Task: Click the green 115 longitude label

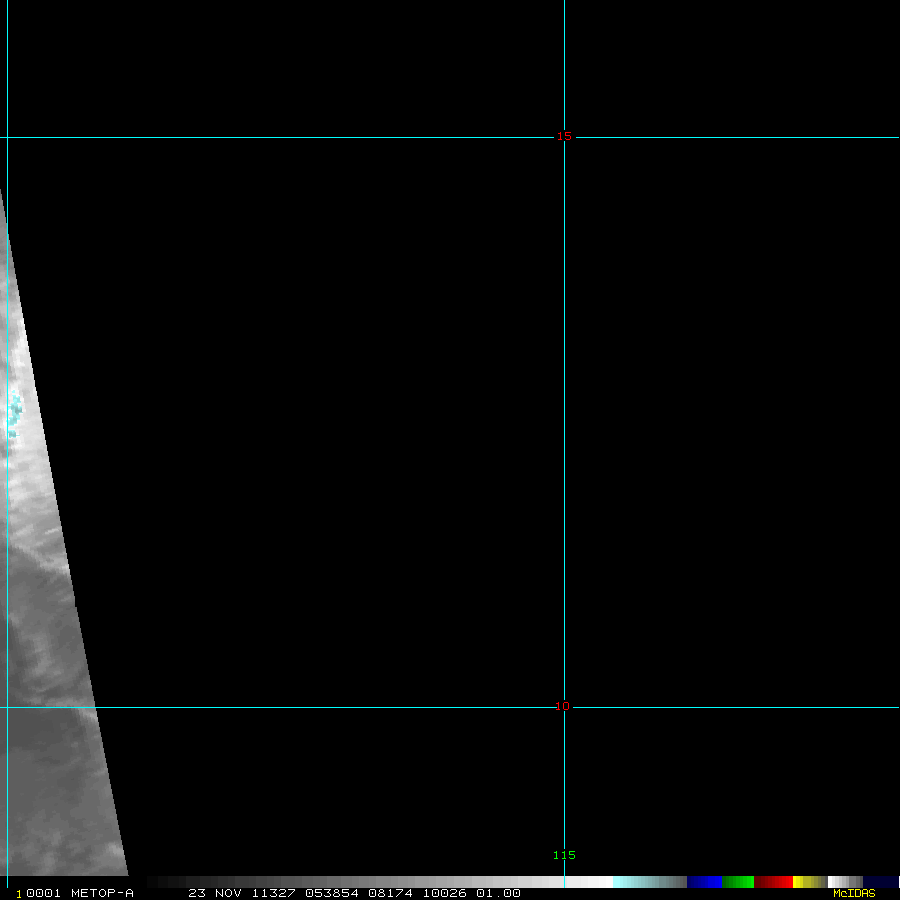Action: coord(564,855)
